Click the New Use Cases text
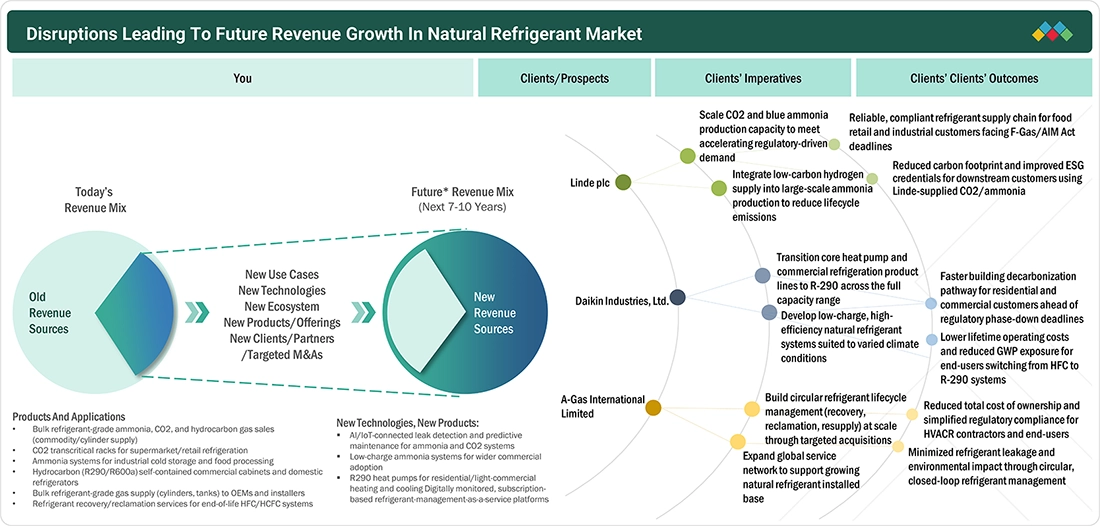The width and height of the screenshot is (1100, 526). (281, 275)
